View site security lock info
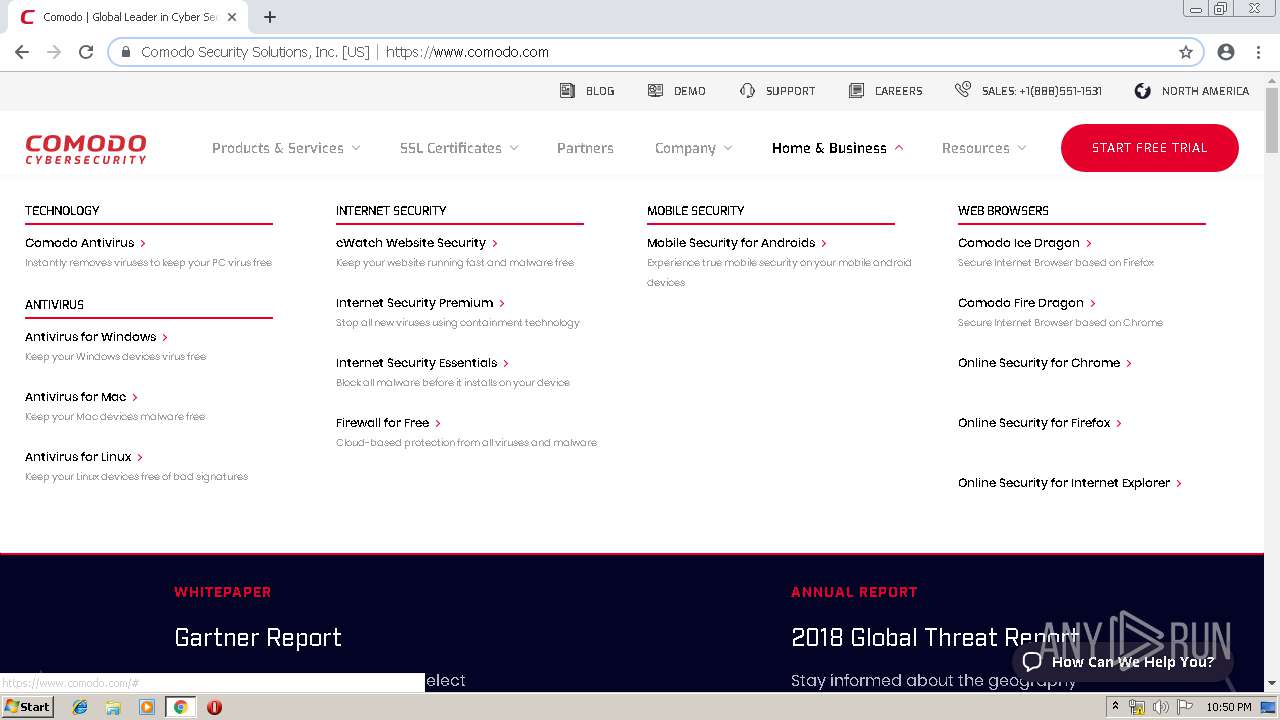The height and width of the screenshot is (720, 1280). (126, 52)
